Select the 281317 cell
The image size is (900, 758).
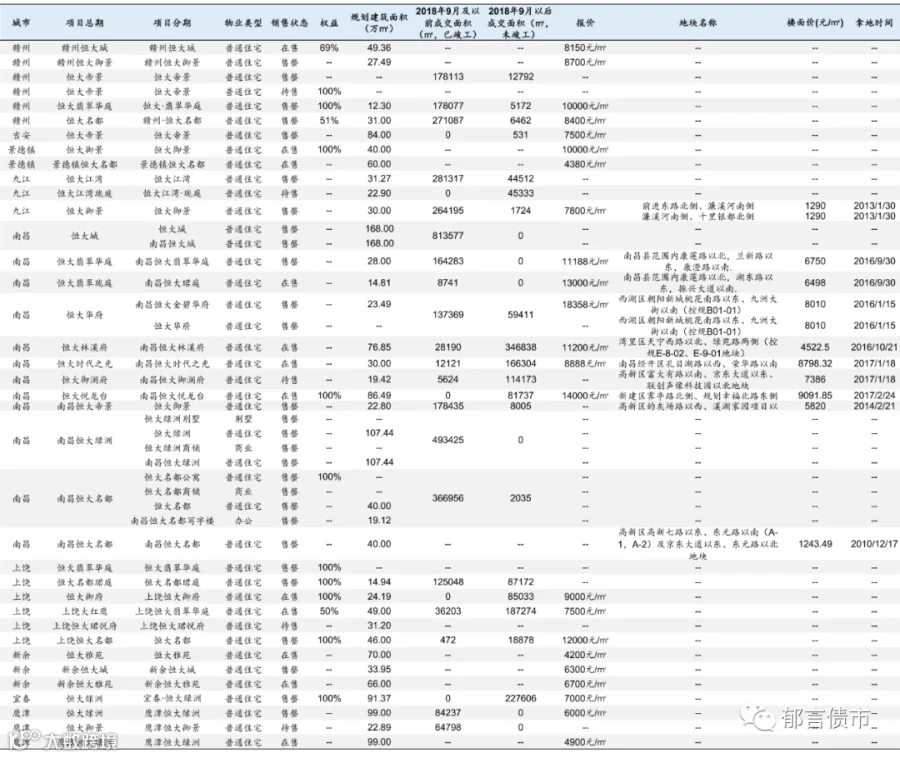pos(448,179)
